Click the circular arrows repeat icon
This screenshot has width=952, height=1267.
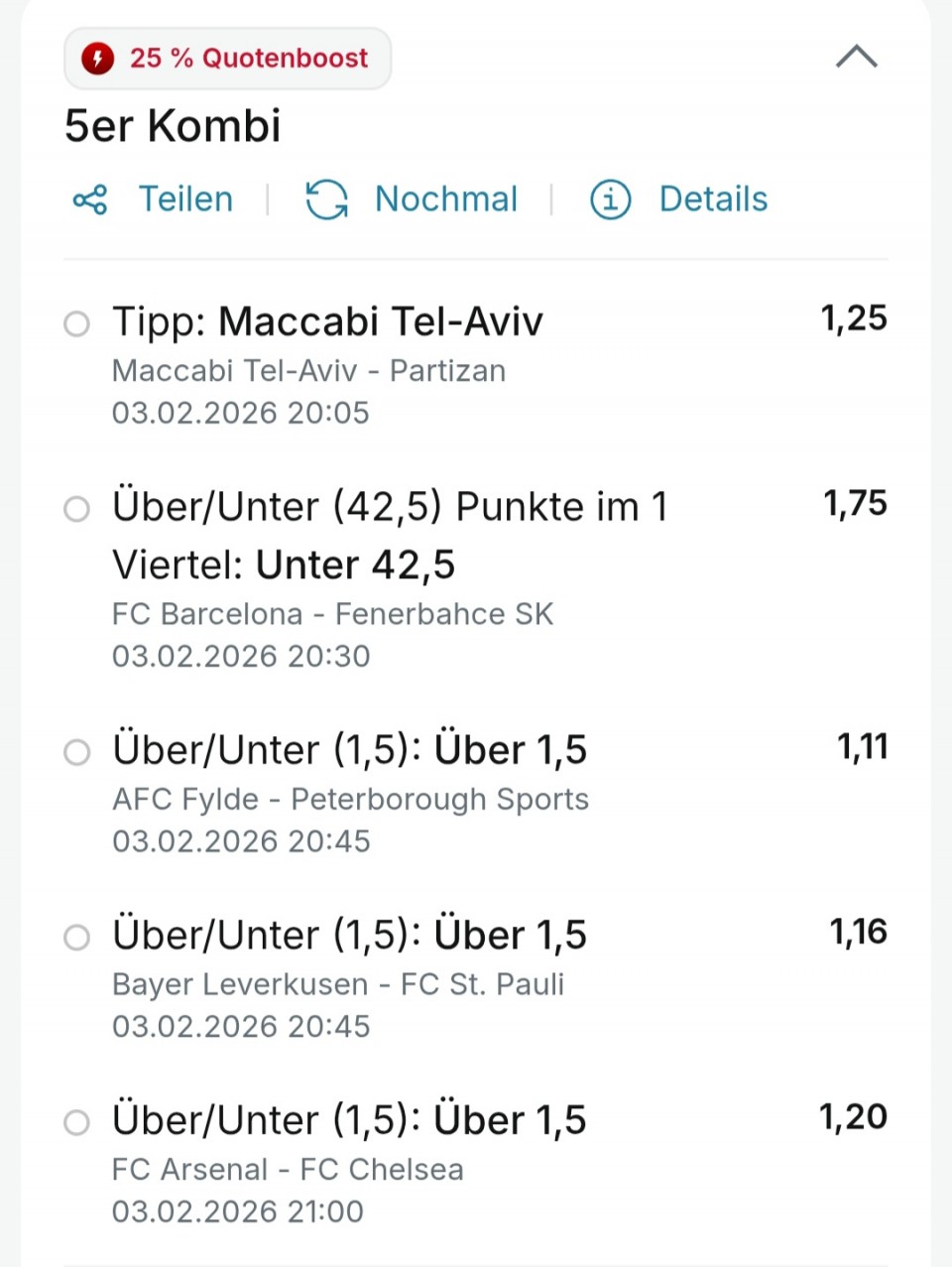[x=326, y=199]
